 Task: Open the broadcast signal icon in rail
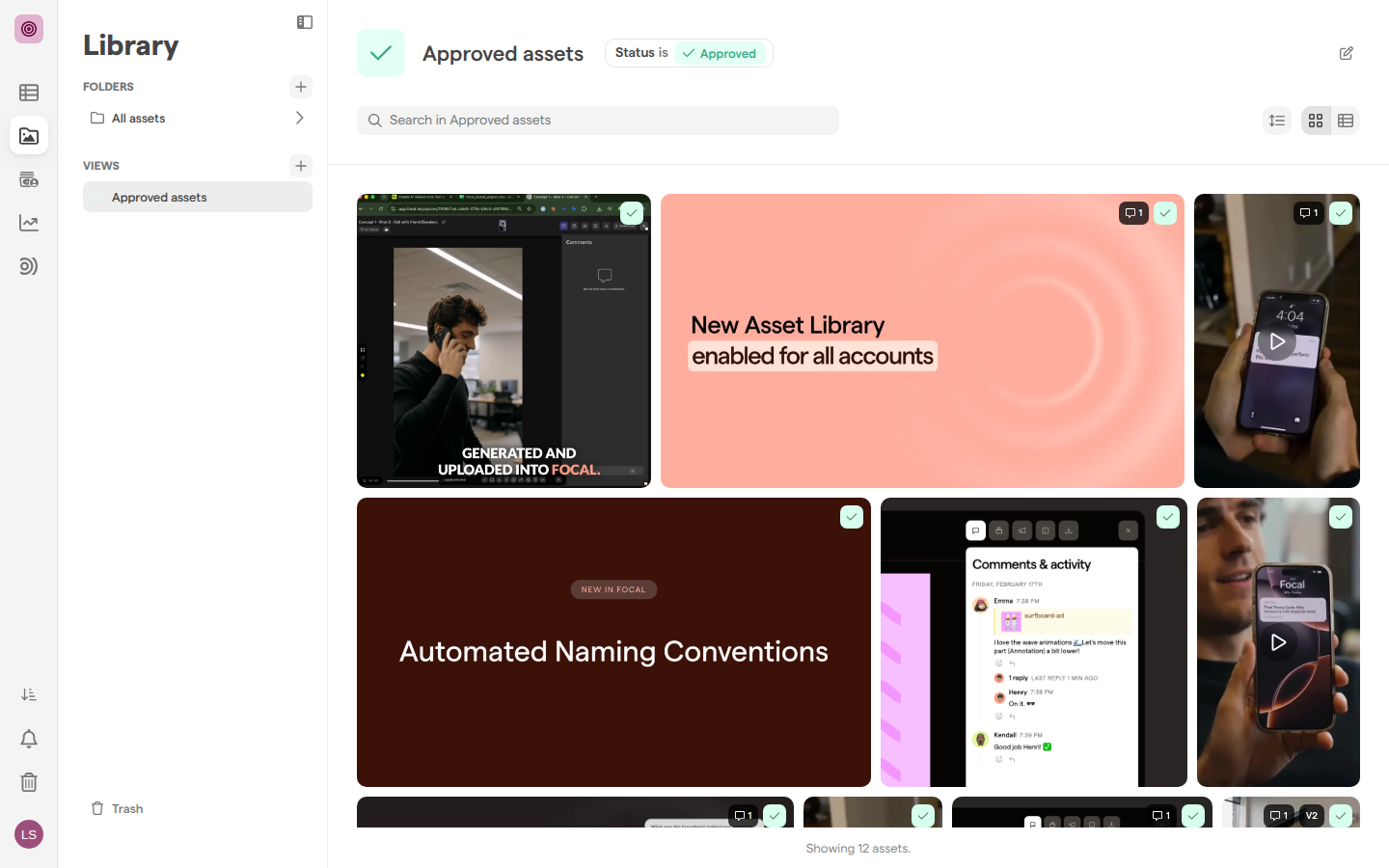[29, 266]
